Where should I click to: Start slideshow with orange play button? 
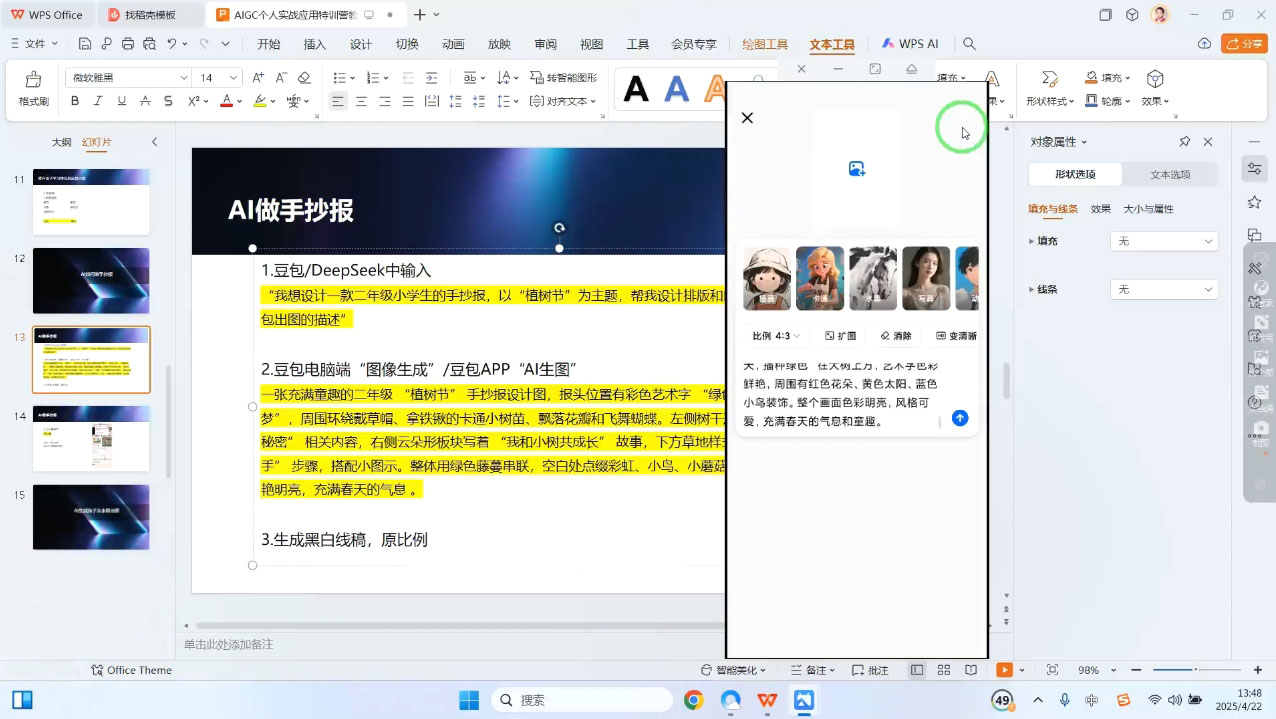(x=1004, y=670)
